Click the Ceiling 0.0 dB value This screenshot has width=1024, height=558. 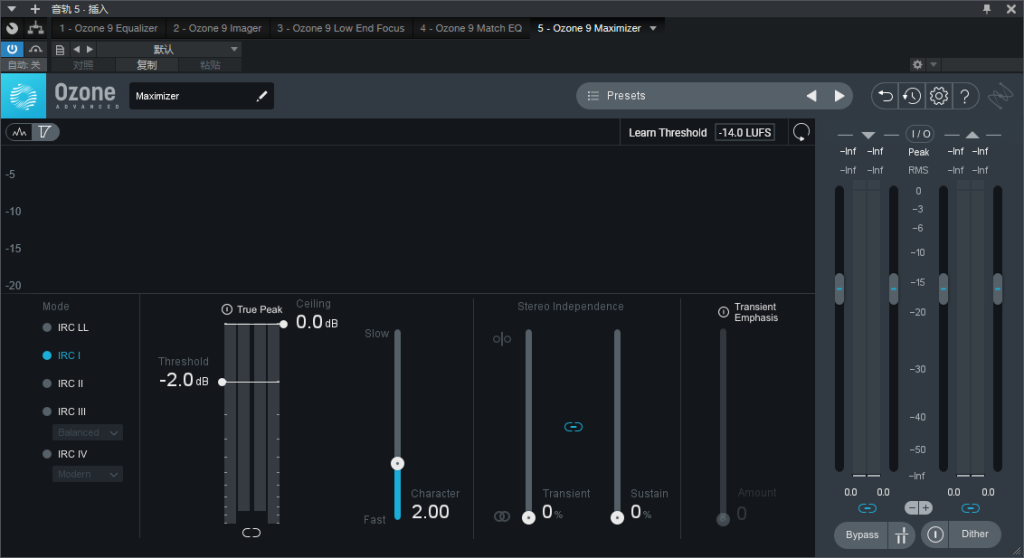tap(317, 321)
